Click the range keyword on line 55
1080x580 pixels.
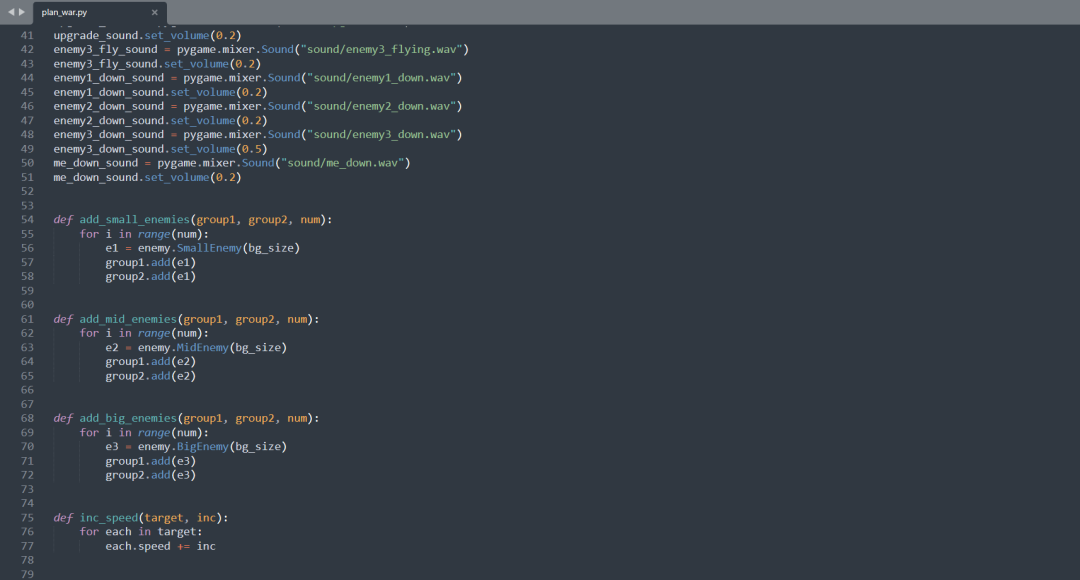[151, 233]
